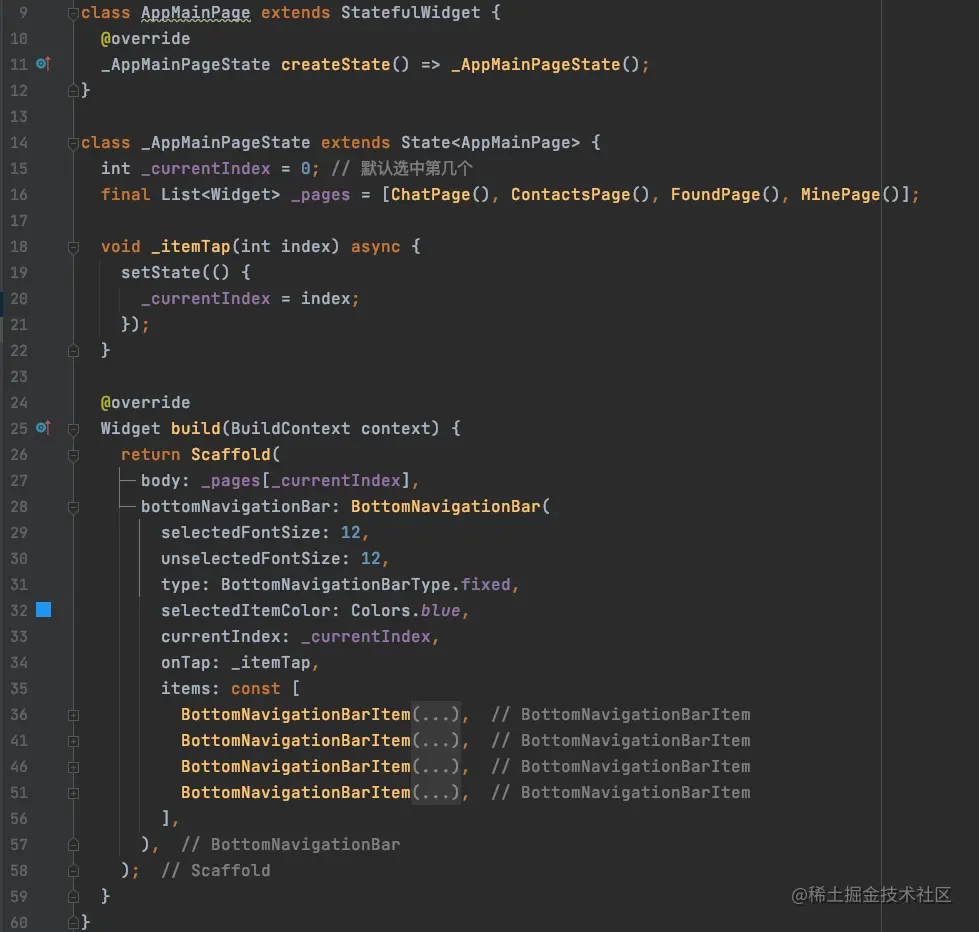Click the override gutter icon beside createState

pos(43,64)
